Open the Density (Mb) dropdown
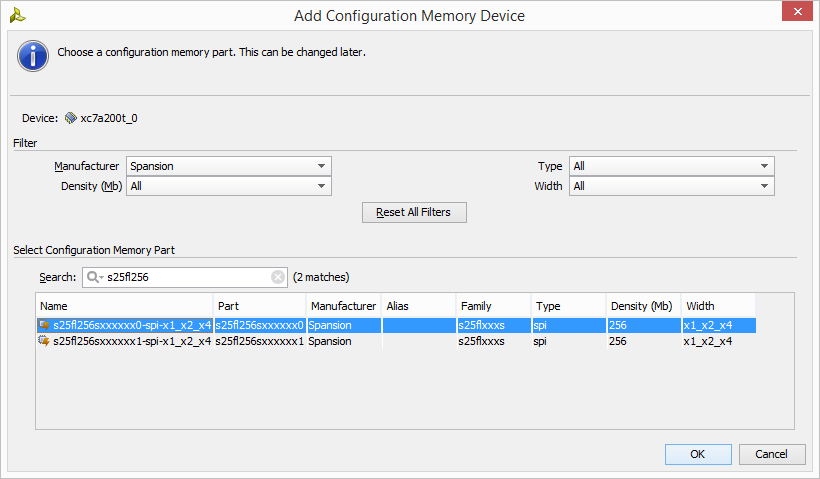The height and width of the screenshot is (479, 820). coord(229,186)
